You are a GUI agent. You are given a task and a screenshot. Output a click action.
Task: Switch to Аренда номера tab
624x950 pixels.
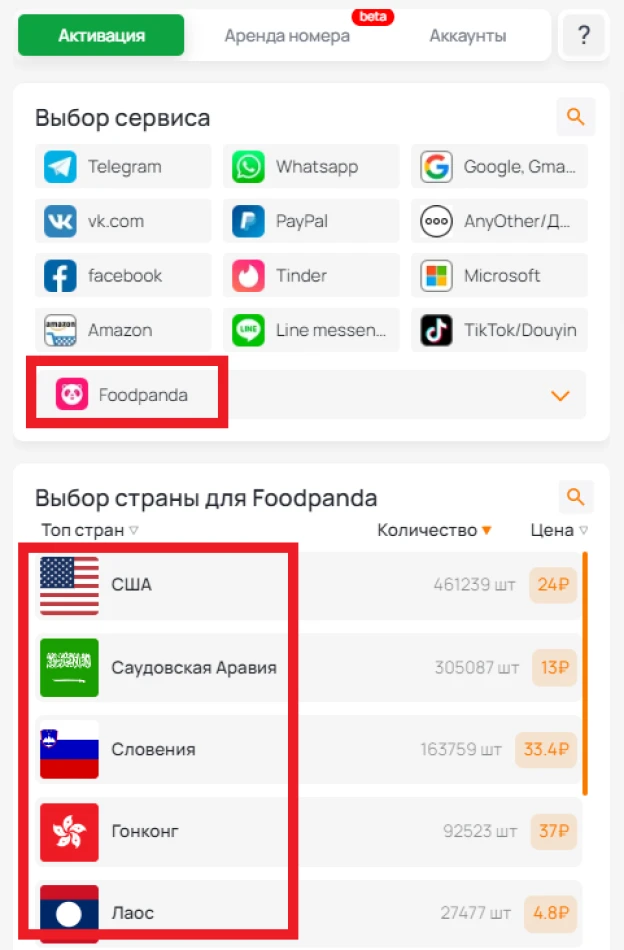287,36
